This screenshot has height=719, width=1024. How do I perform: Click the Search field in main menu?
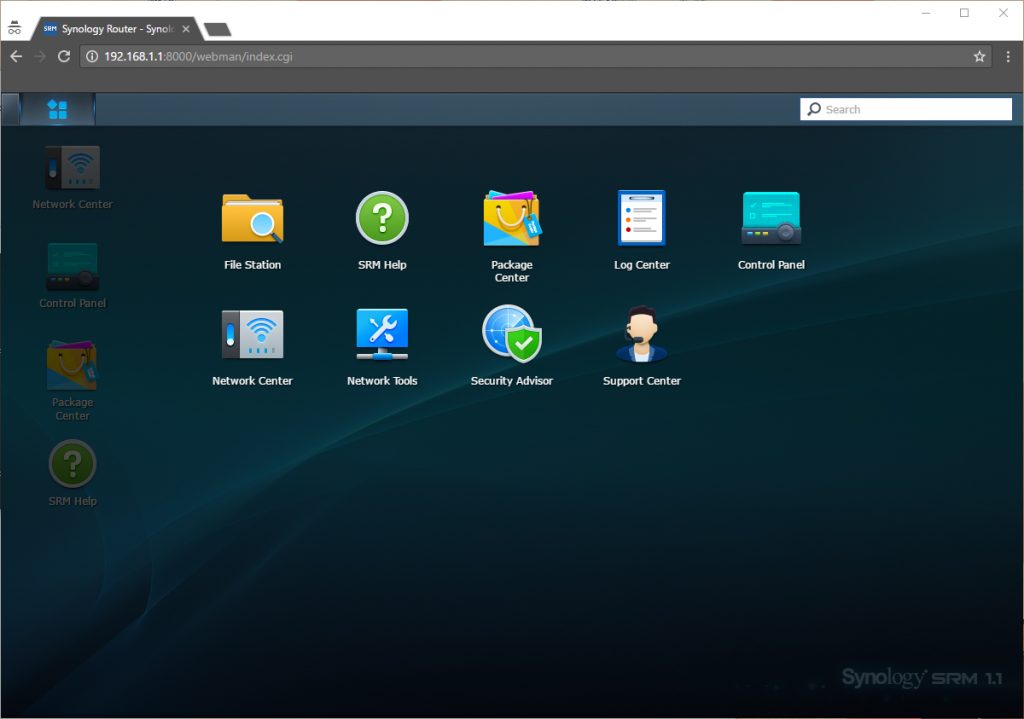[x=906, y=109]
